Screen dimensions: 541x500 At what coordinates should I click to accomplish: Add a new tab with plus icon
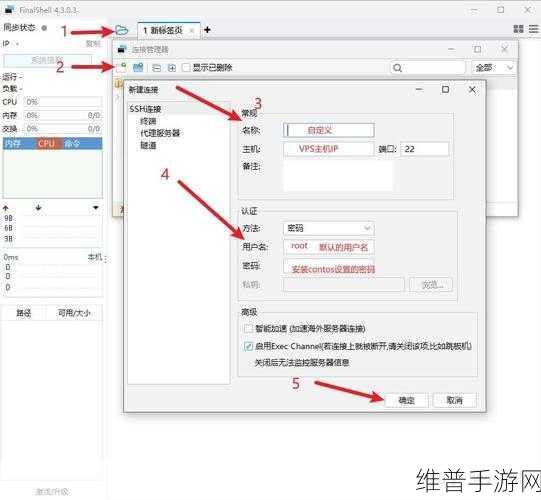pyautogui.click(x=207, y=30)
